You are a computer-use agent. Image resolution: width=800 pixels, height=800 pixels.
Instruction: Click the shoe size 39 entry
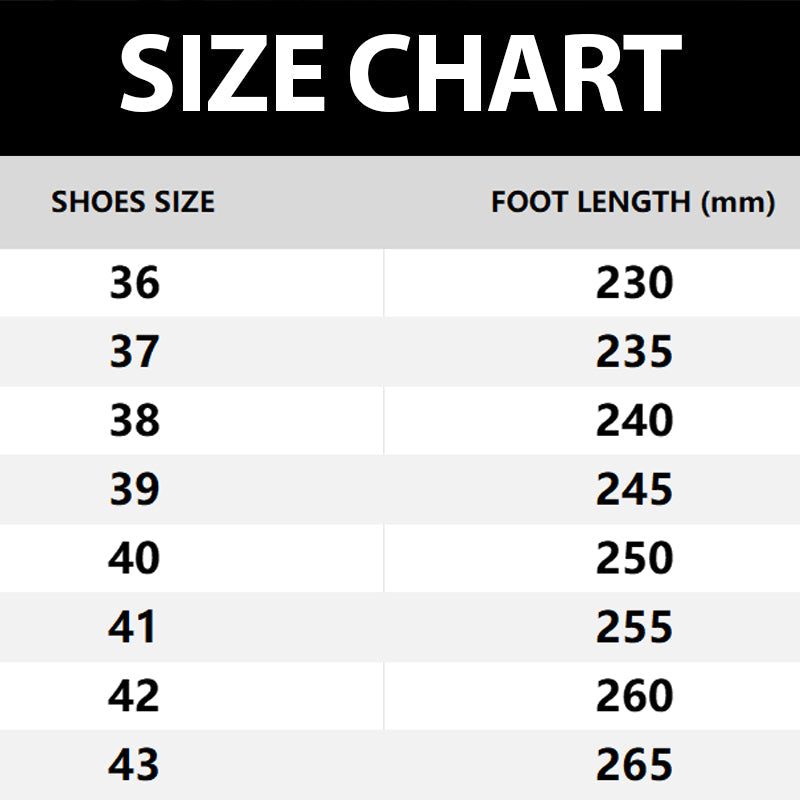coord(134,490)
